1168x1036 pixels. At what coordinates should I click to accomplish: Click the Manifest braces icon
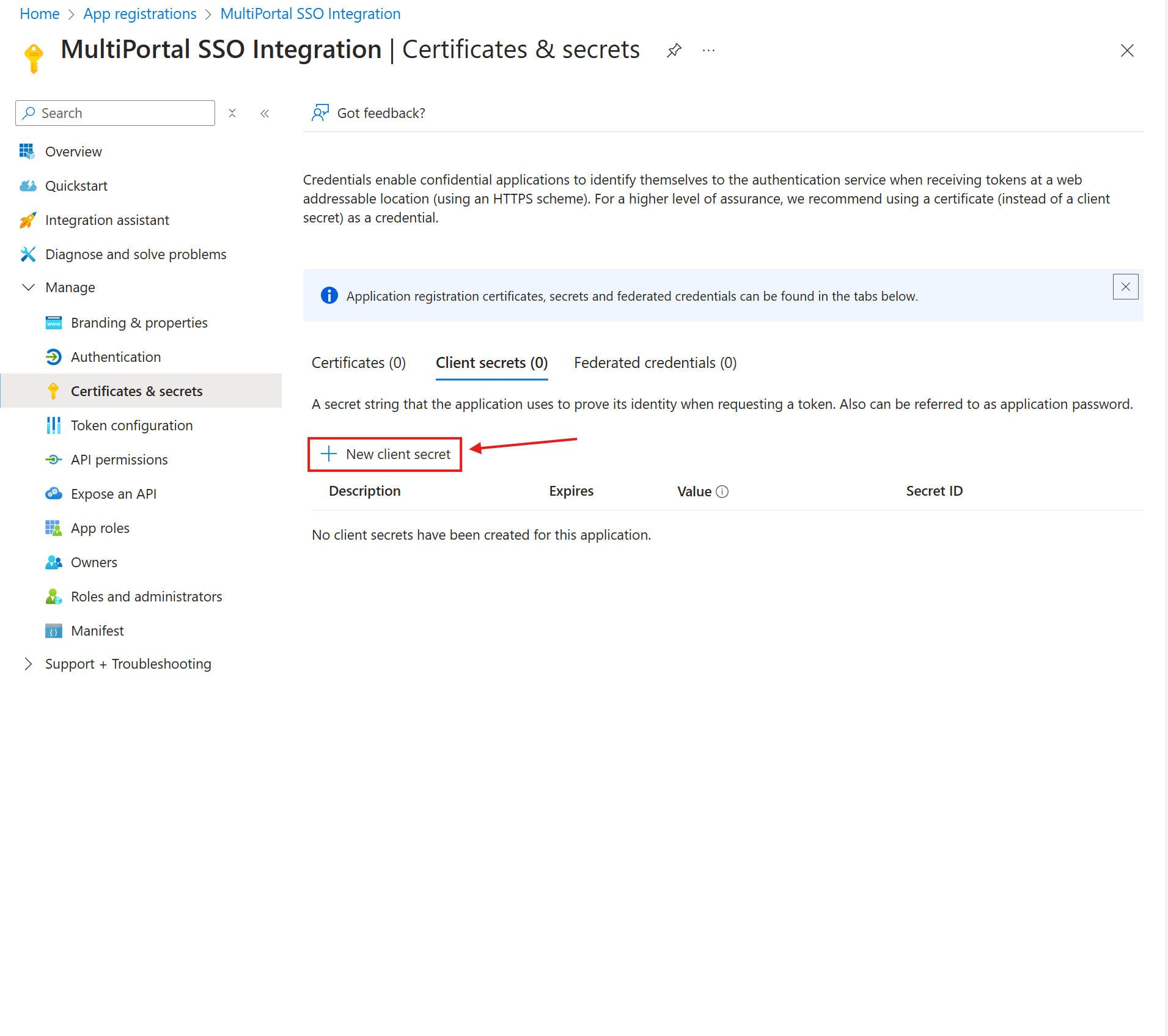pos(54,631)
